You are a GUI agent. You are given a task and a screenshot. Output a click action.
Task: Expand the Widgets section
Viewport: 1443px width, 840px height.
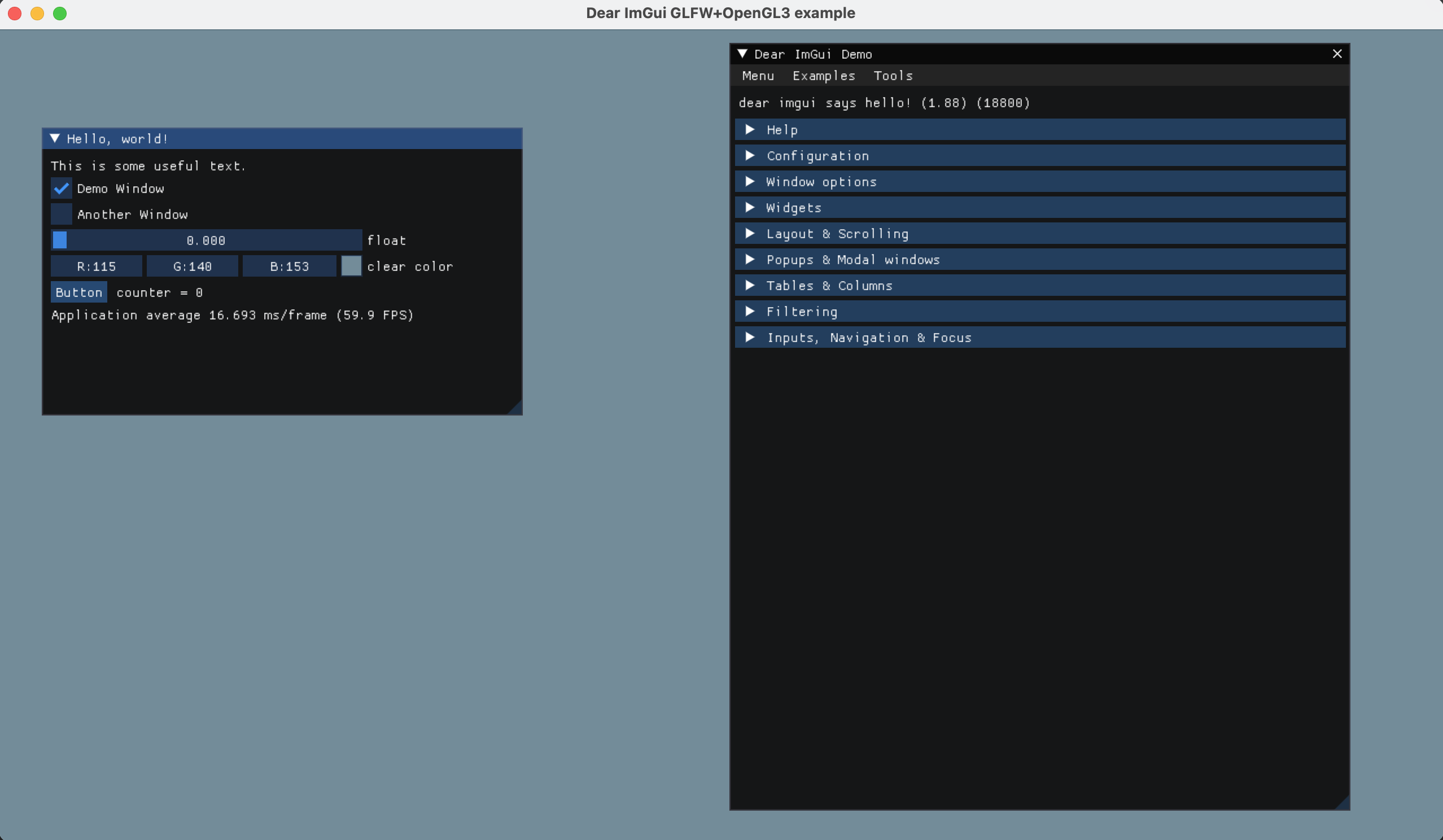click(1040, 208)
